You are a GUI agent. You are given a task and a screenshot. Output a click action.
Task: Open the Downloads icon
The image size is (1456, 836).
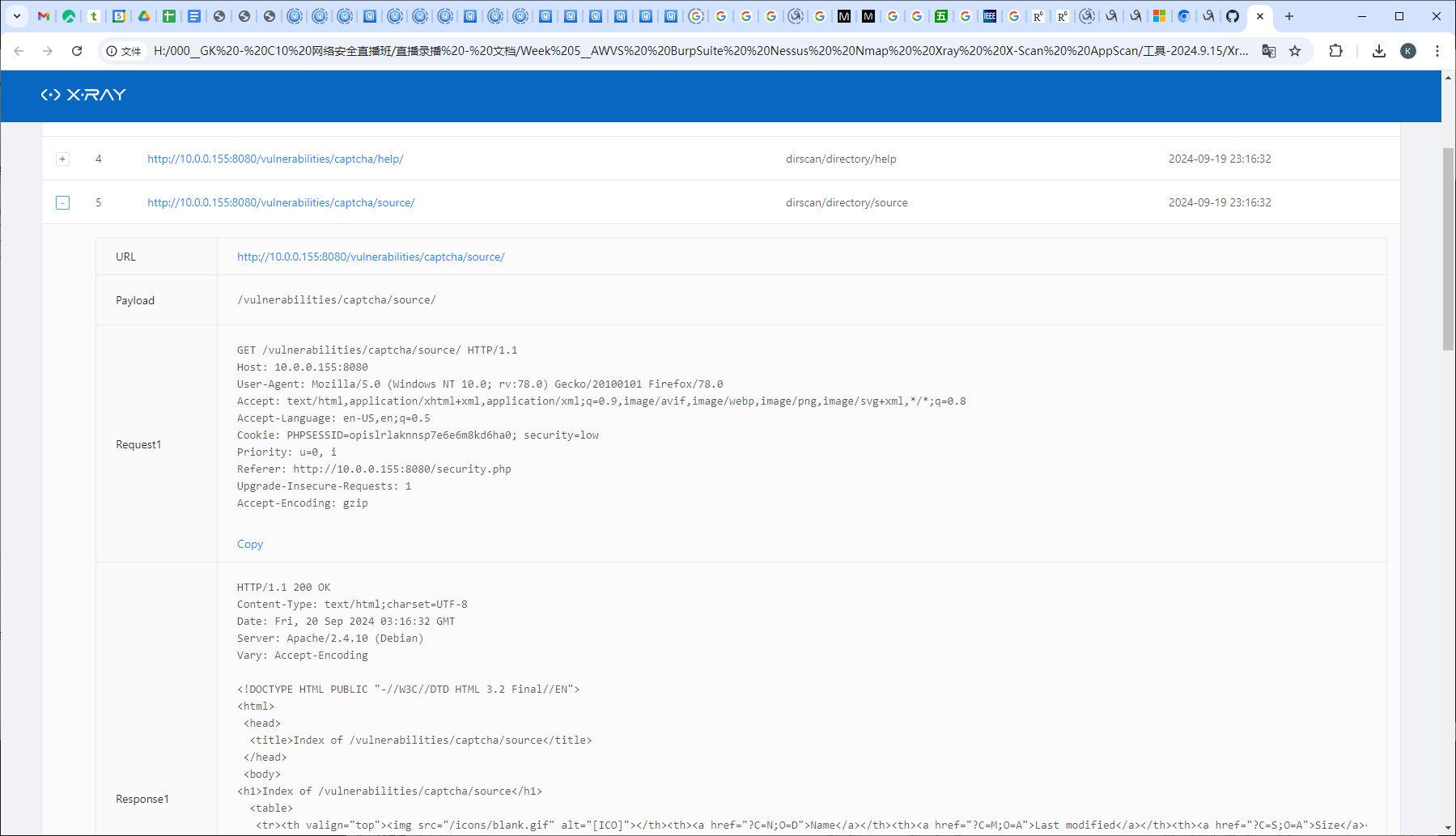(x=1379, y=51)
